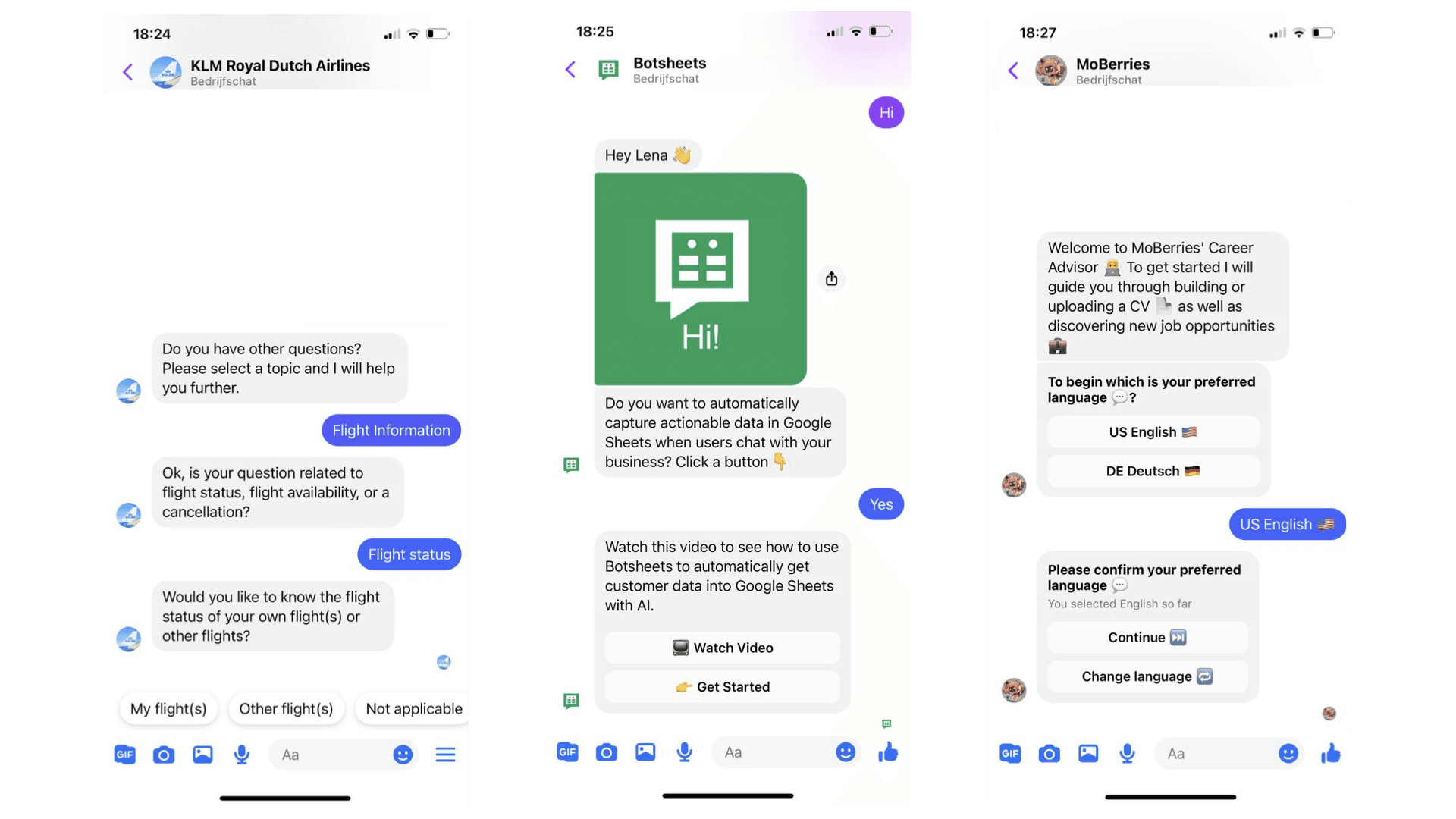
Task: Tap the GIF icon in KLM chat
Action: pos(124,754)
